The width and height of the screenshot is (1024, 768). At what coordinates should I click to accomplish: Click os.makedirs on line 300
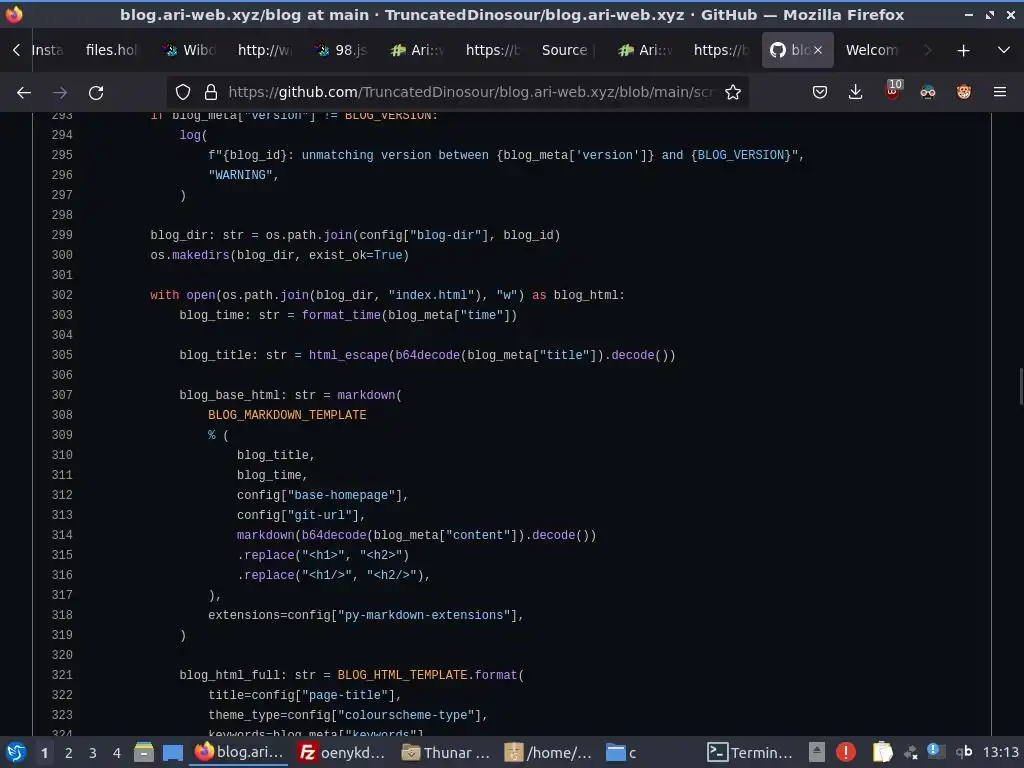[x=190, y=255]
